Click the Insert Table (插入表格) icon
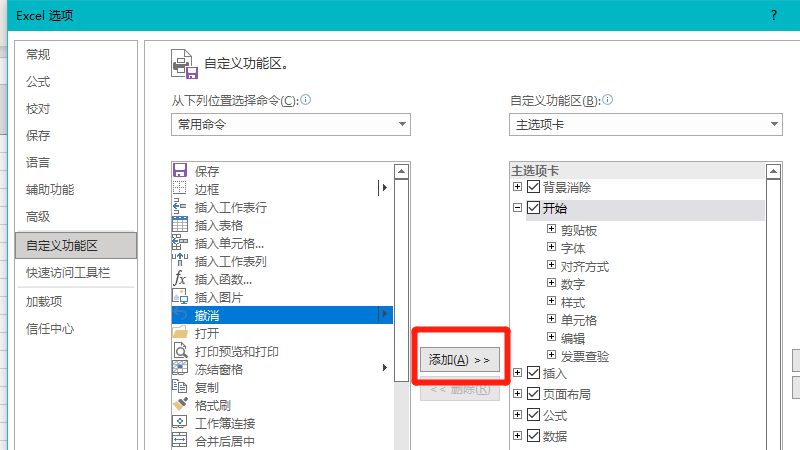 (x=180, y=225)
